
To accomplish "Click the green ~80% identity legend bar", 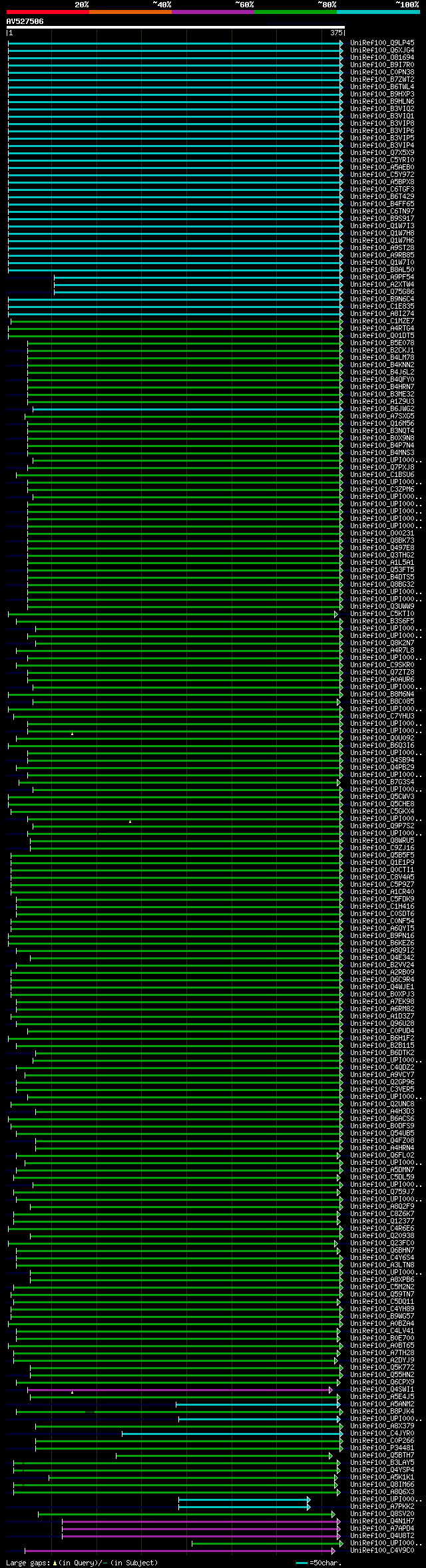I will (x=295, y=11).
